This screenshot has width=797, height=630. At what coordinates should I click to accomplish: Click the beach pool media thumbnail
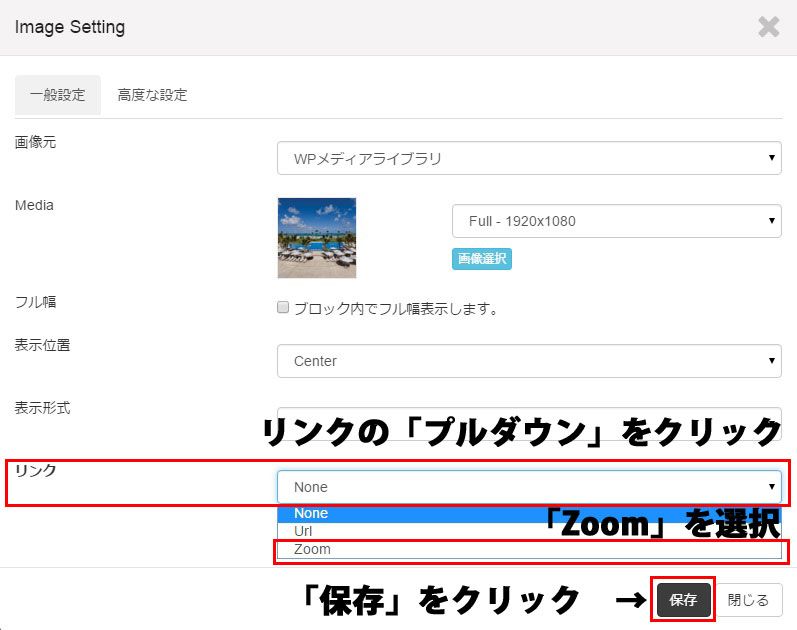click(x=317, y=238)
